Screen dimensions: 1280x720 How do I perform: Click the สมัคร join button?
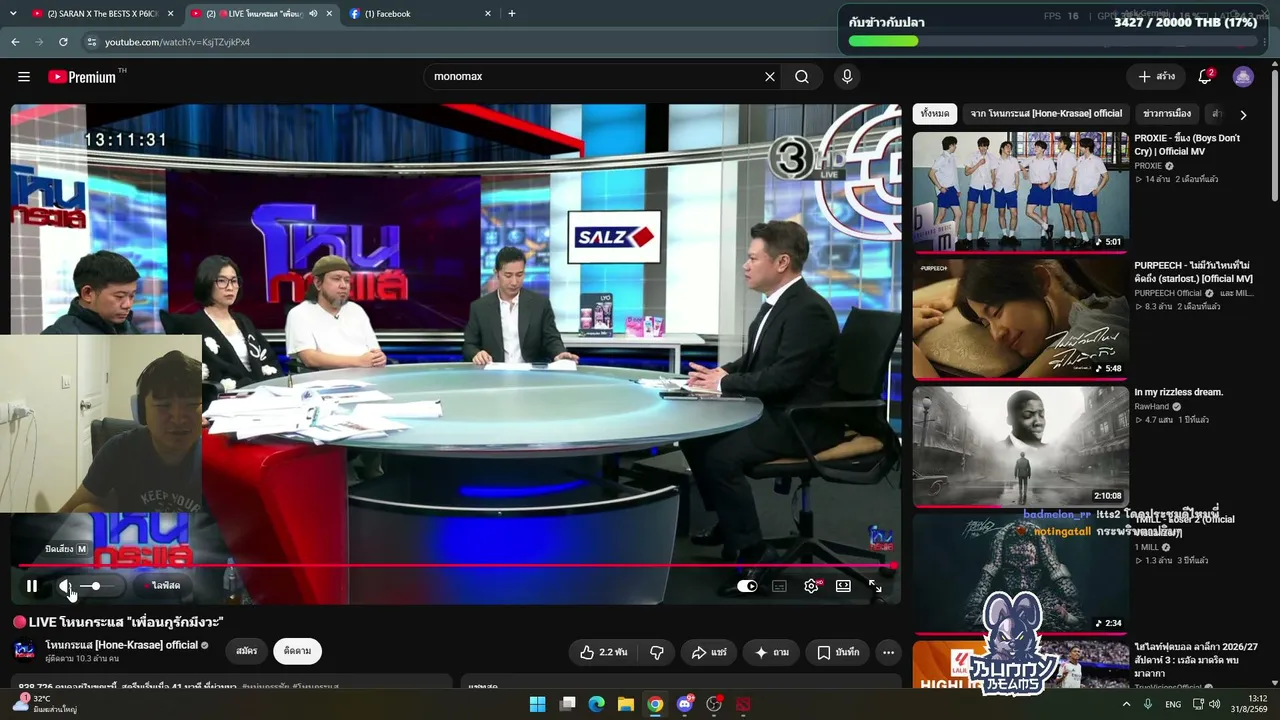(247, 651)
